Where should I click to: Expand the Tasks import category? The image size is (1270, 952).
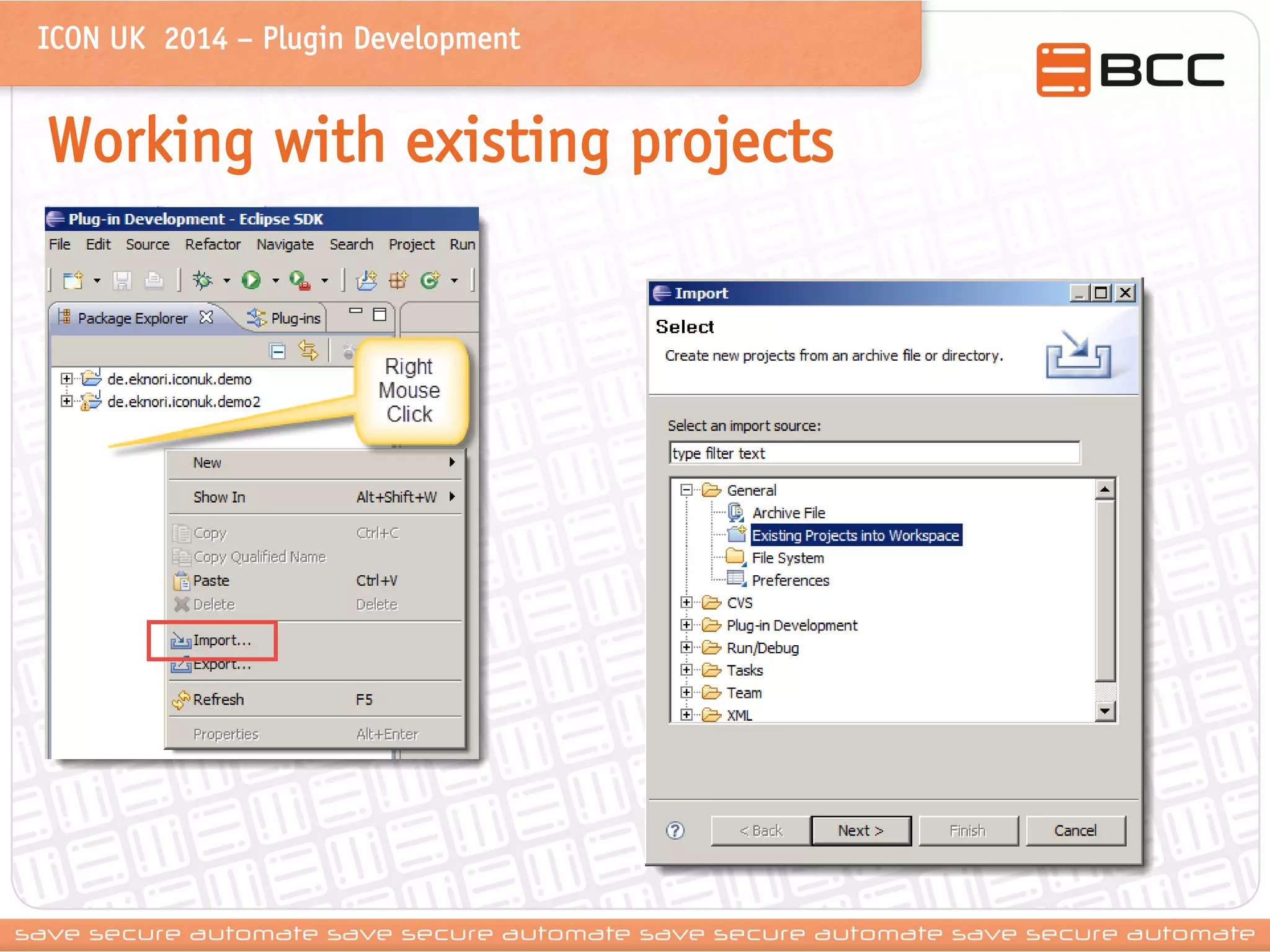686,670
